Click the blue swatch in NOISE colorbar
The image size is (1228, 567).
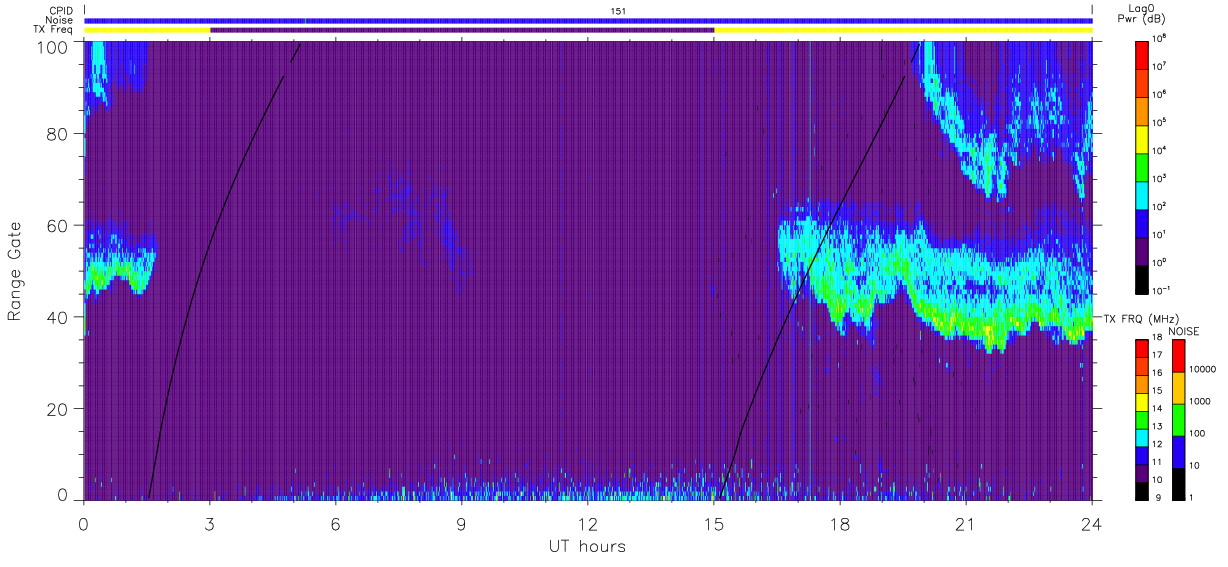(1178, 452)
